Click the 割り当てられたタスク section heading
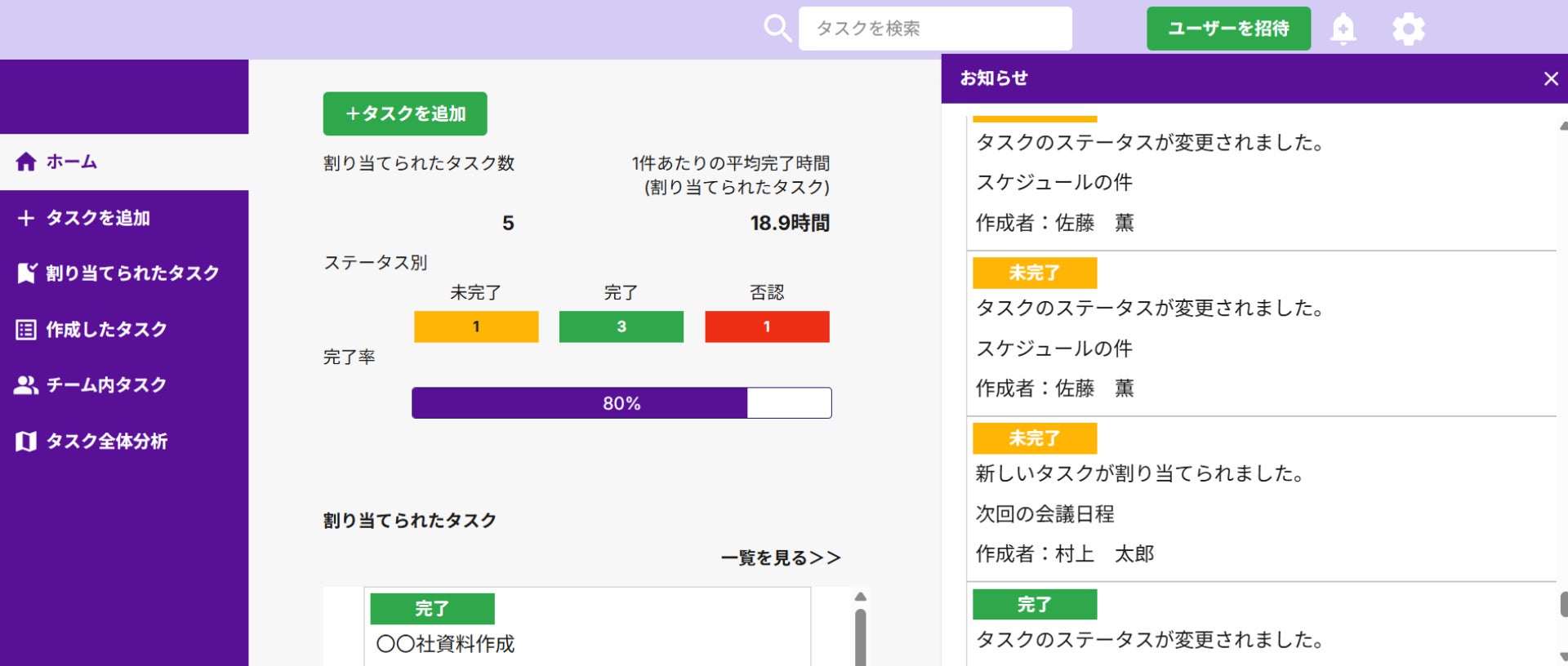The image size is (1568, 666). click(410, 521)
